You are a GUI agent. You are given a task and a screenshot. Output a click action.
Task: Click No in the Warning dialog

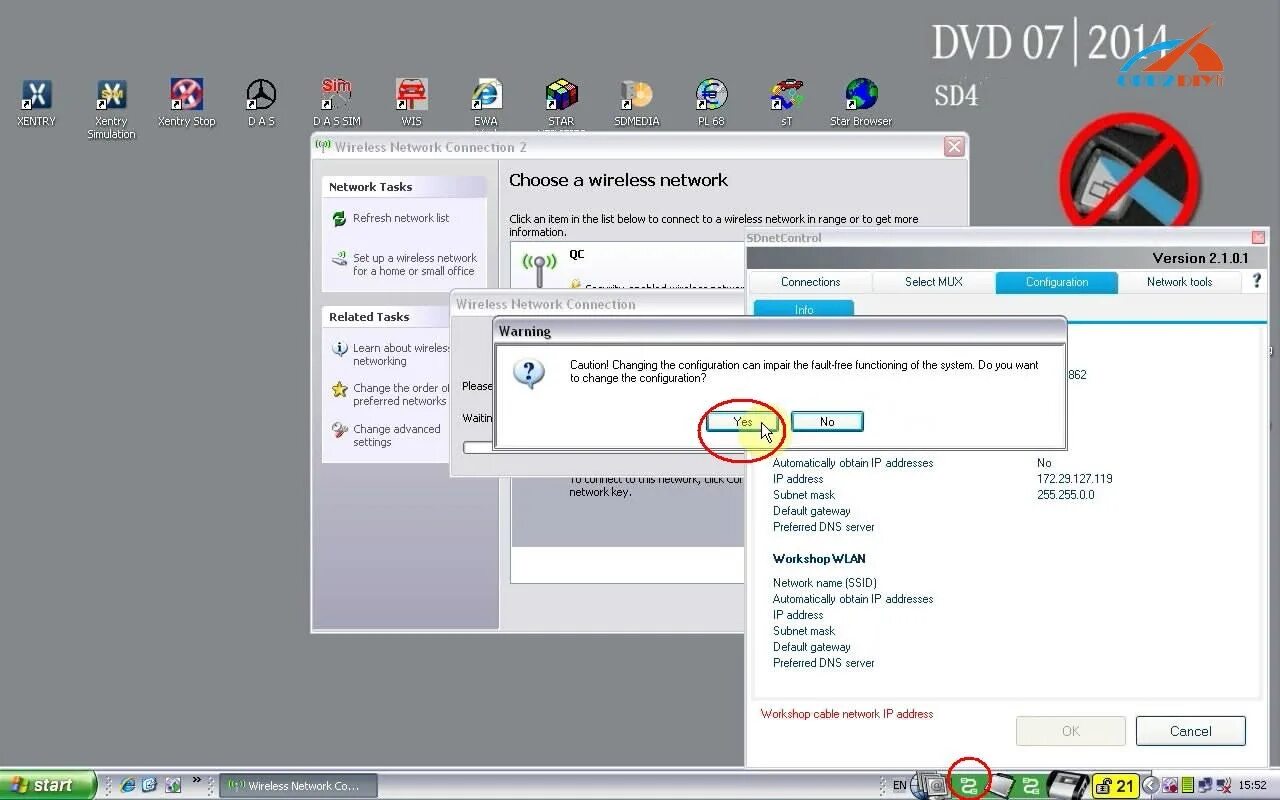pos(827,422)
